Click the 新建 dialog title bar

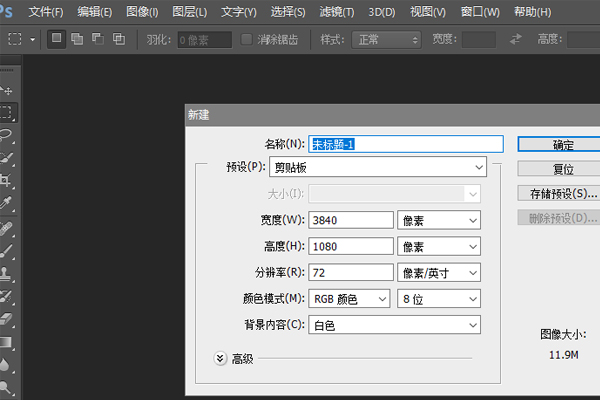[393, 115]
